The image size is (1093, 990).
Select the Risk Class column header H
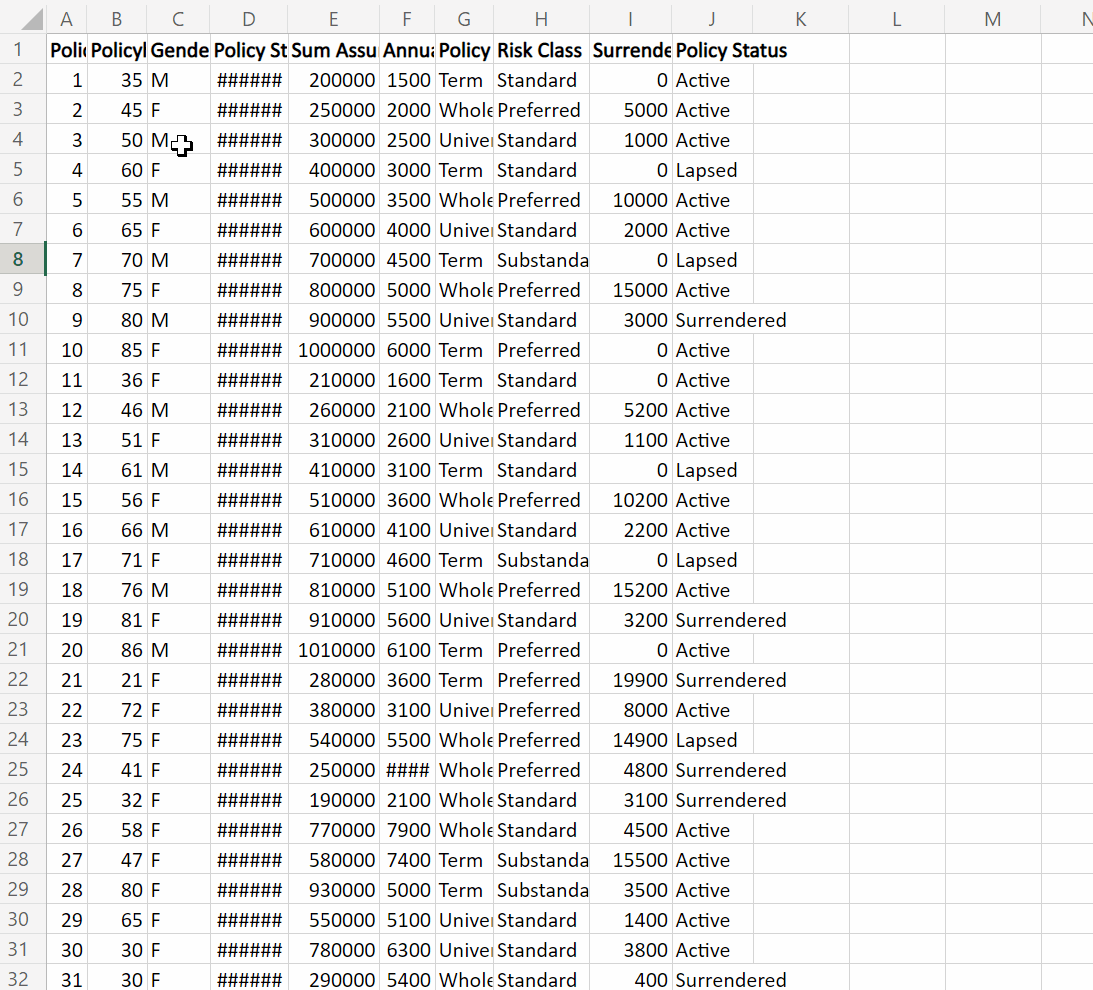[x=540, y=18]
